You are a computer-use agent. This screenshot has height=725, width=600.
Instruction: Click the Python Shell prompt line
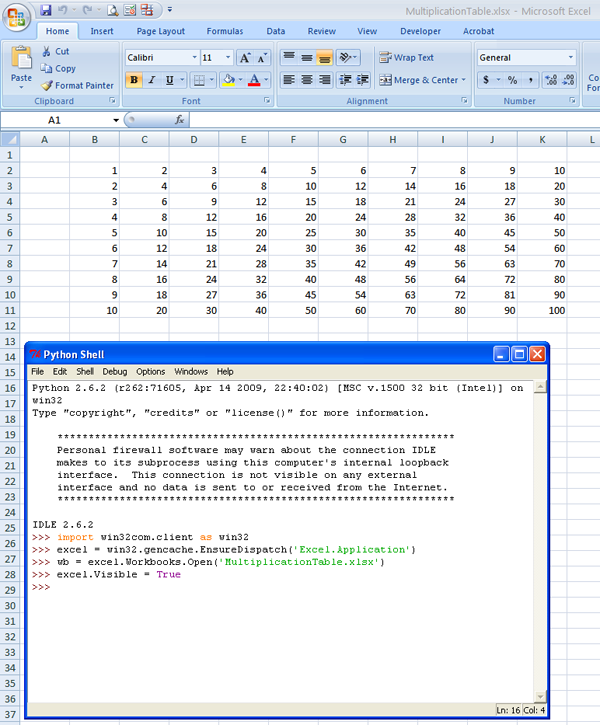[282, 587]
